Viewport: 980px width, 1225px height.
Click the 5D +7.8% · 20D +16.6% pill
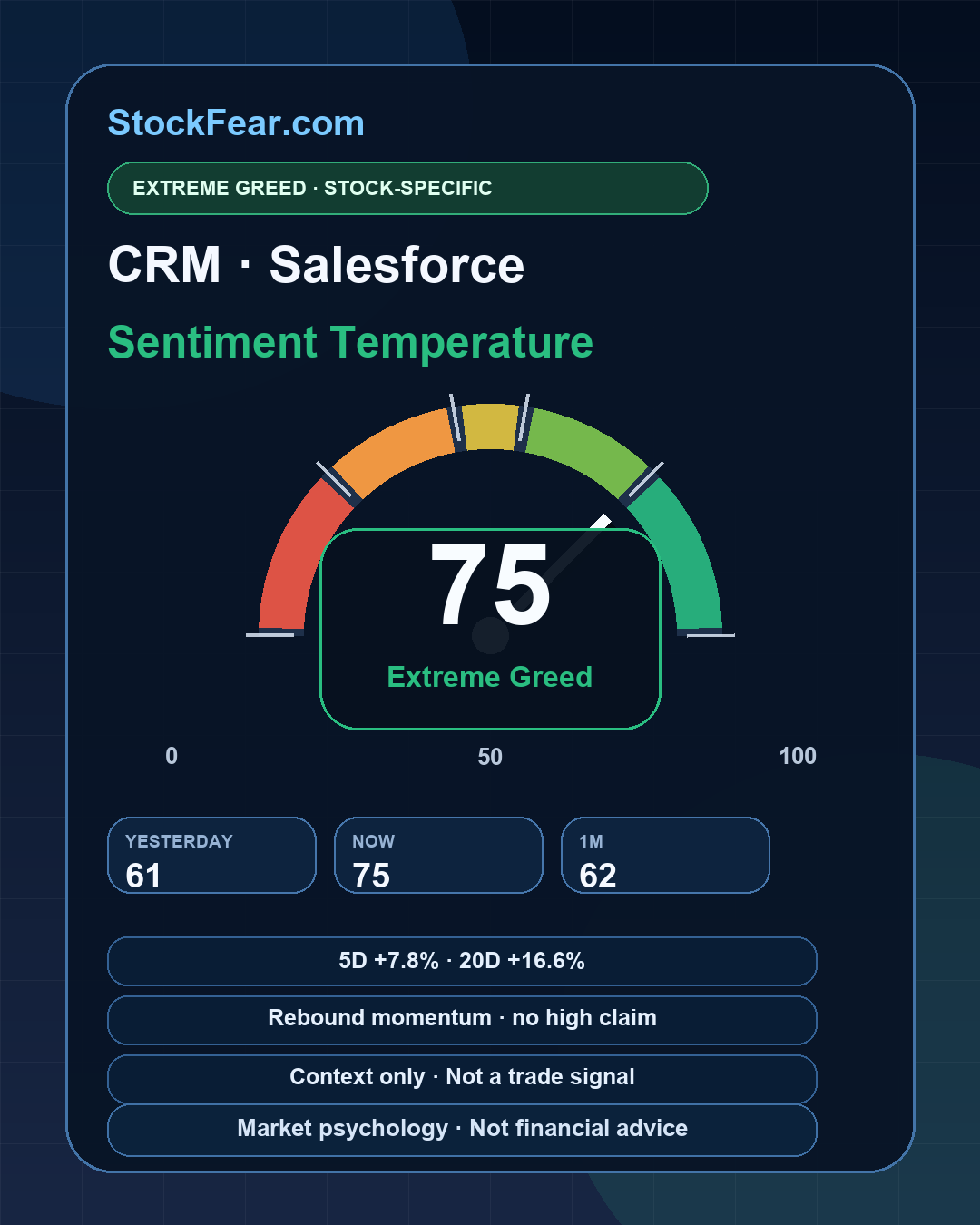tap(462, 961)
